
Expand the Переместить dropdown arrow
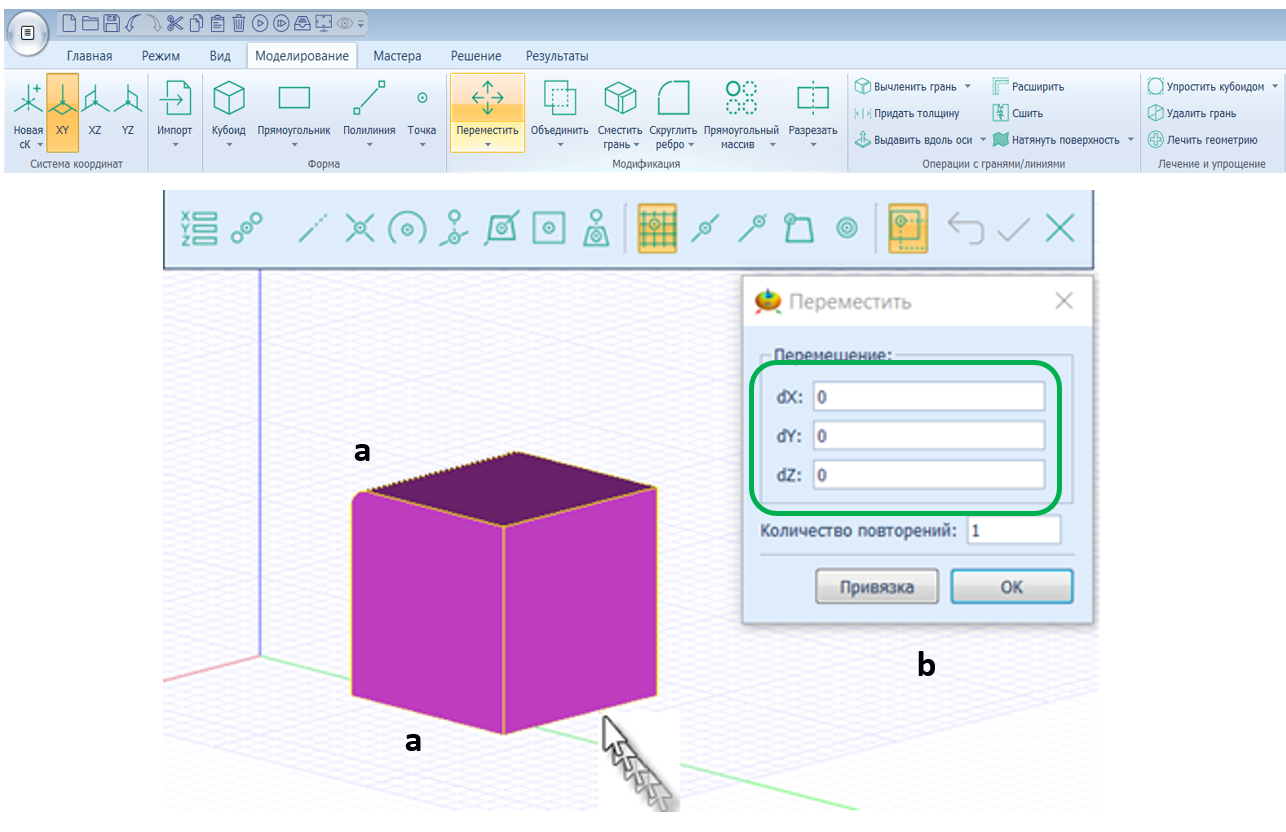(x=487, y=145)
